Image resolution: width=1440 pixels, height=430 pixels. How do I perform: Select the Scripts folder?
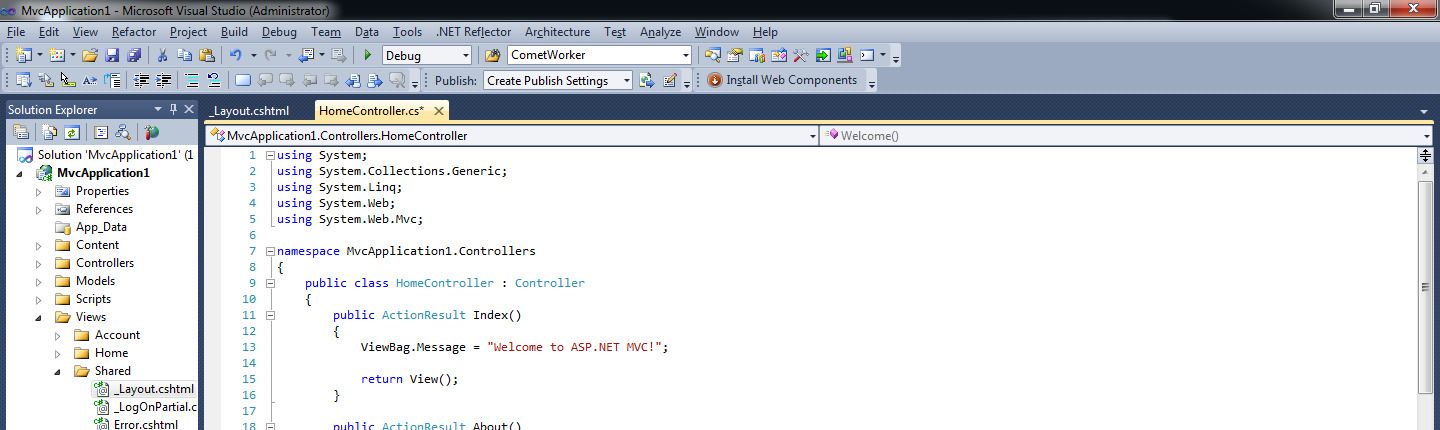click(x=93, y=299)
